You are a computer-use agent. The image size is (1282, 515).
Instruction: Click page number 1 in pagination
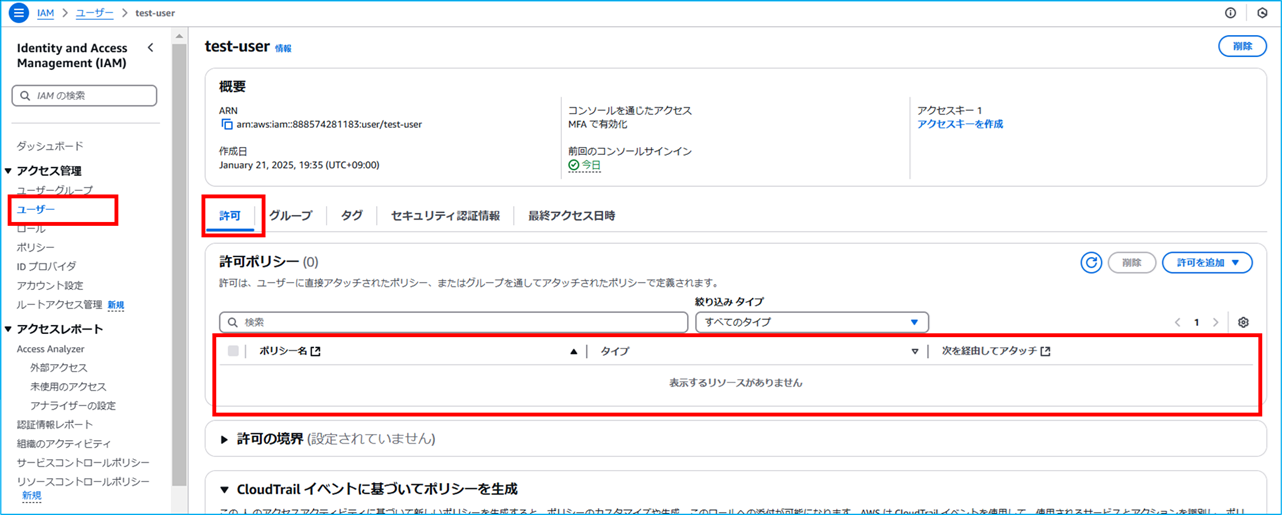[1196, 323]
